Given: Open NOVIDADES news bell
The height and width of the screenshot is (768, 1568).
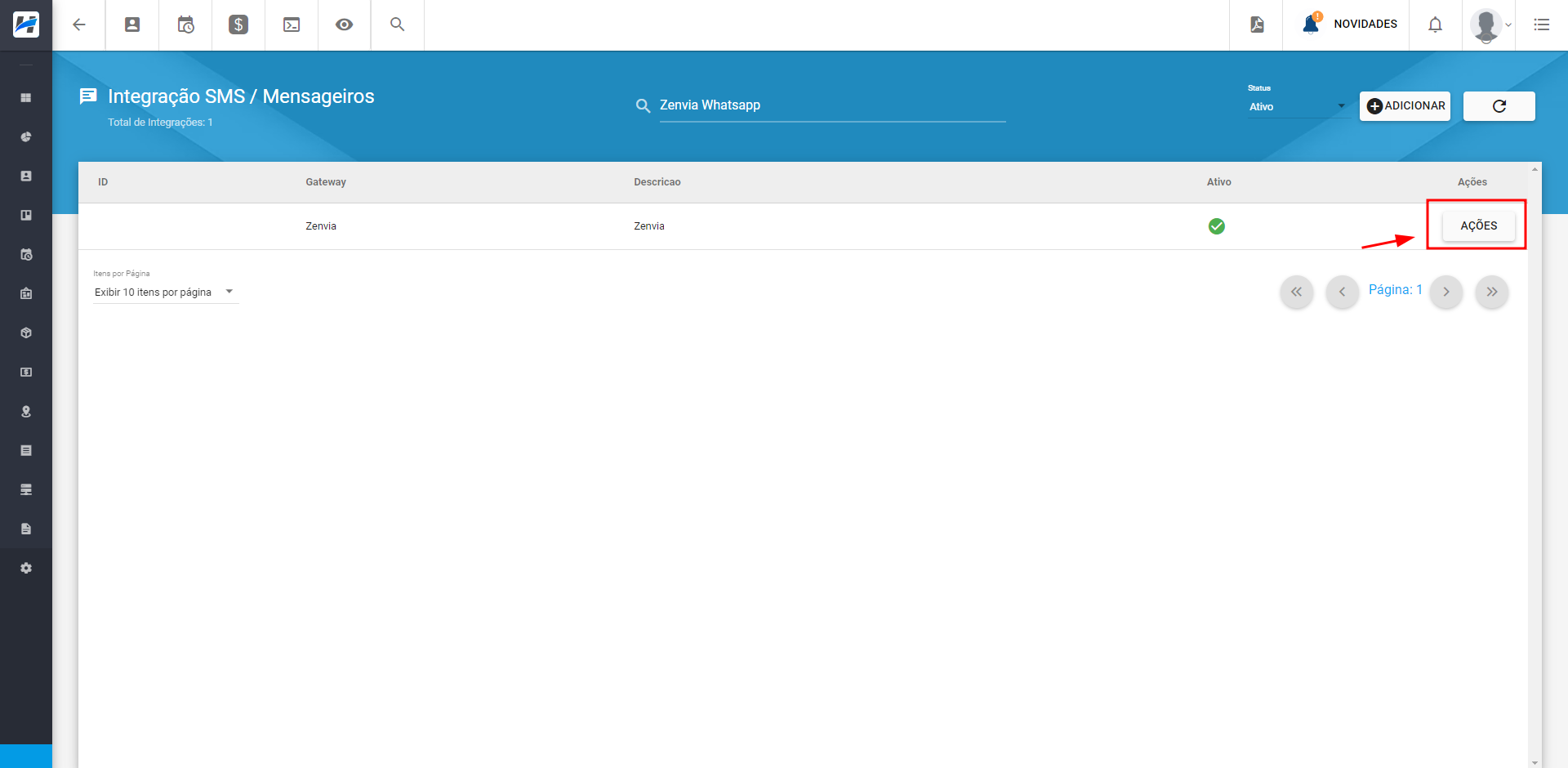Looking at the screenshot, I should pos(1349,24).
